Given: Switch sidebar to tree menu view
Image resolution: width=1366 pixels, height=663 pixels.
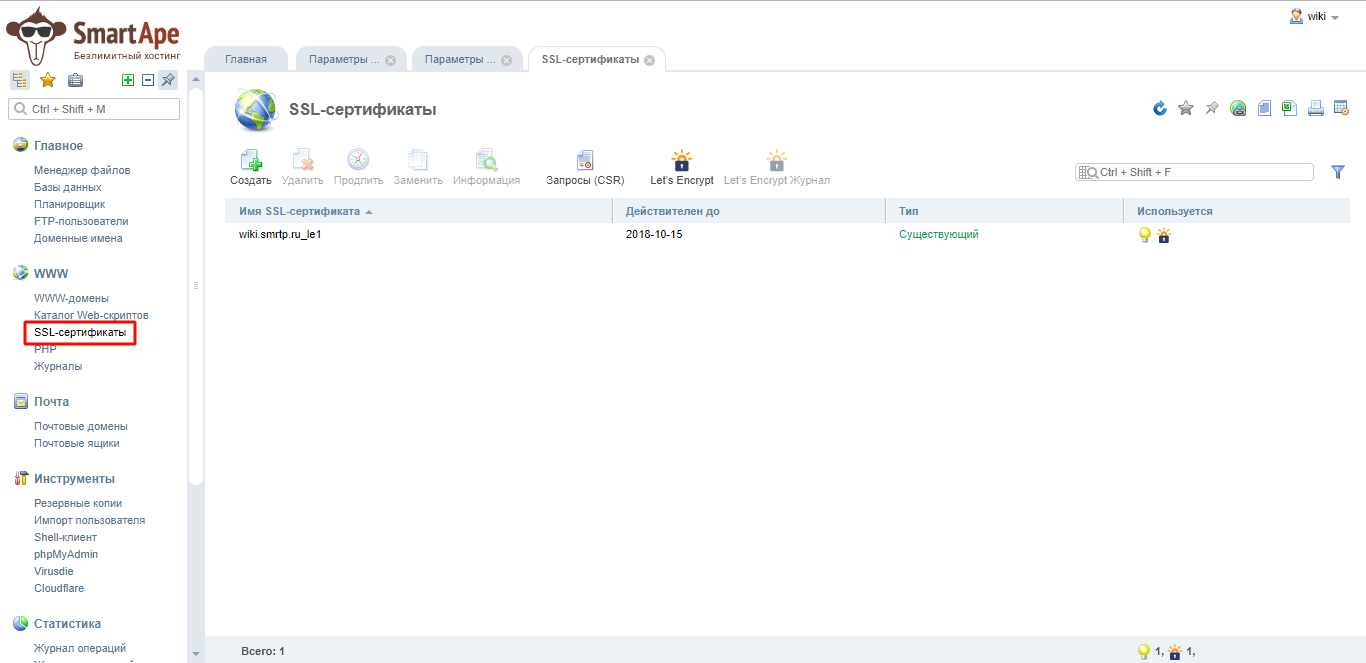Looking at the screenshot, I should click(20, 81).
